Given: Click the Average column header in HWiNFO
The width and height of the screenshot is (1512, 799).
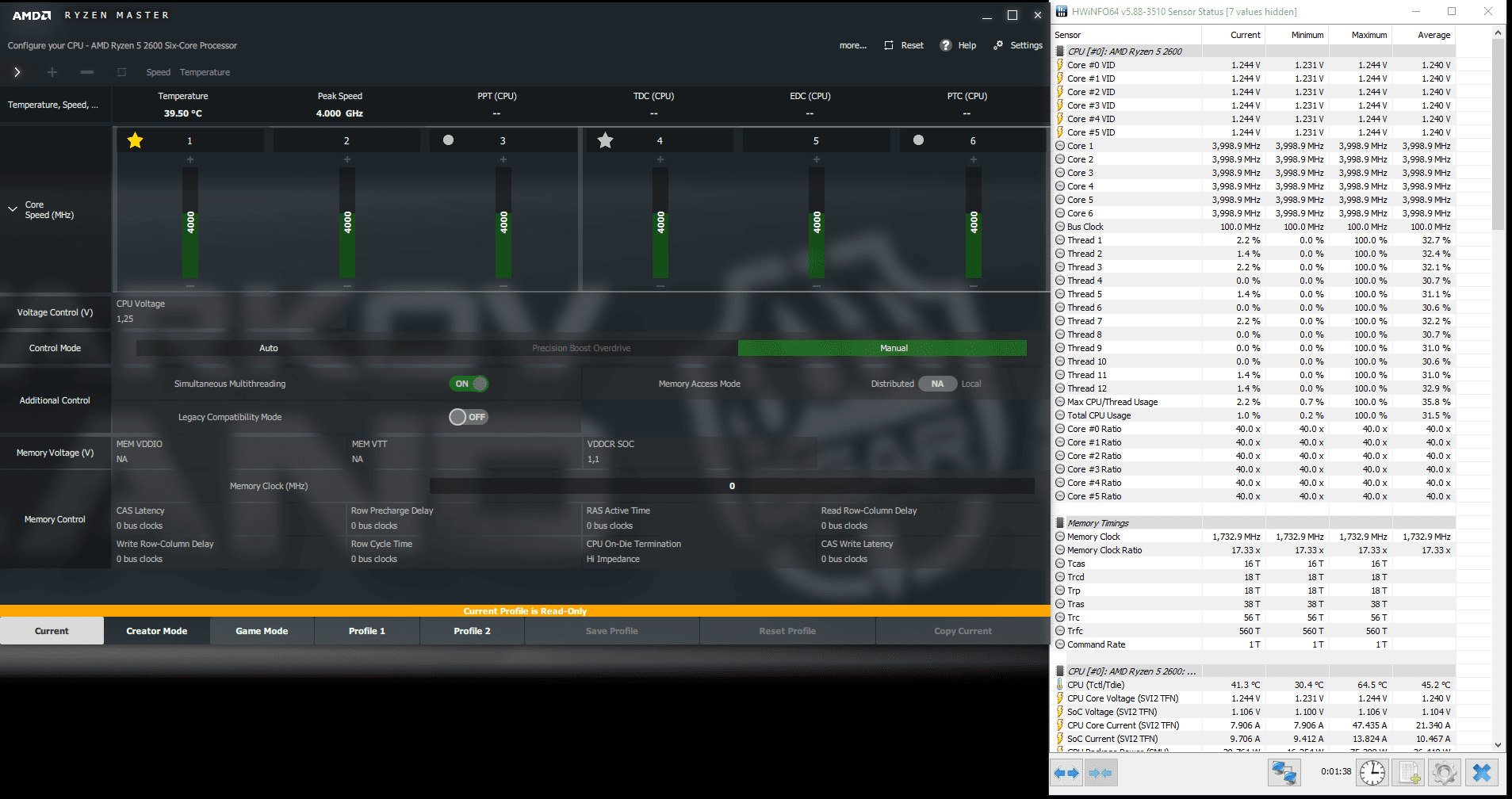Looking at the screenshot, I should [x=1424, y=35].
